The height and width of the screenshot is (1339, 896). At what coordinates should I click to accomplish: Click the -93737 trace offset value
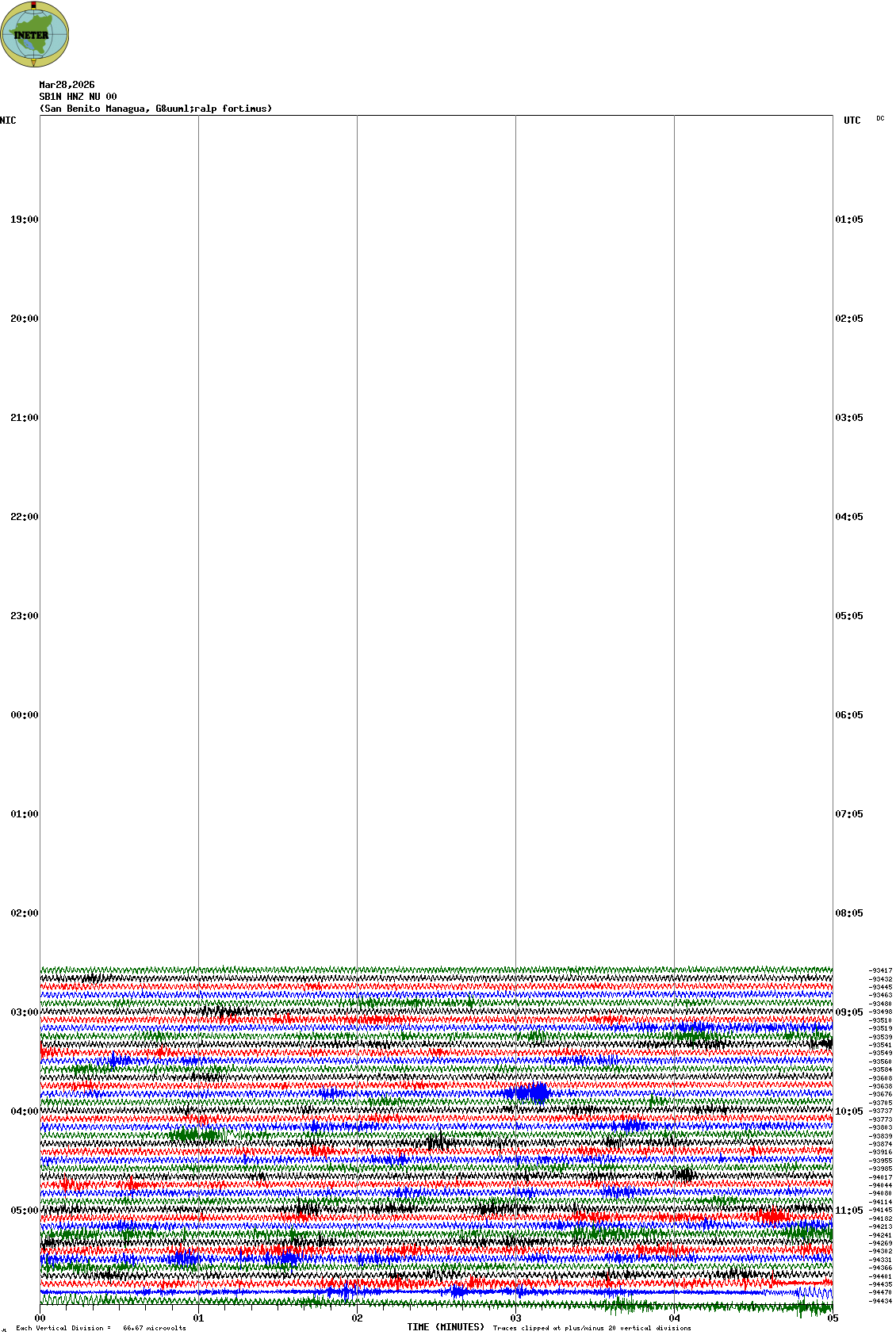880,1111
